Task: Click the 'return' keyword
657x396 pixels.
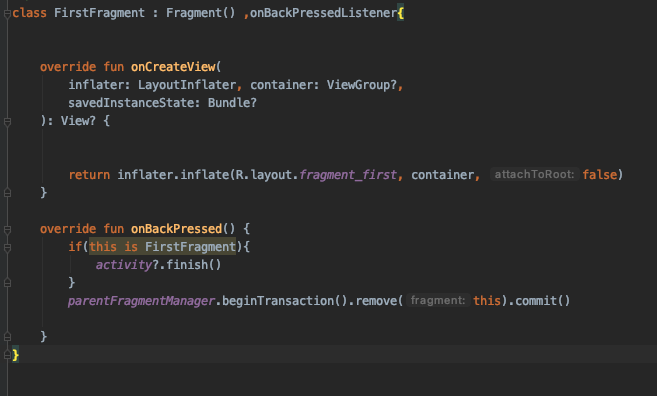Action: click(x=89, y=174)
